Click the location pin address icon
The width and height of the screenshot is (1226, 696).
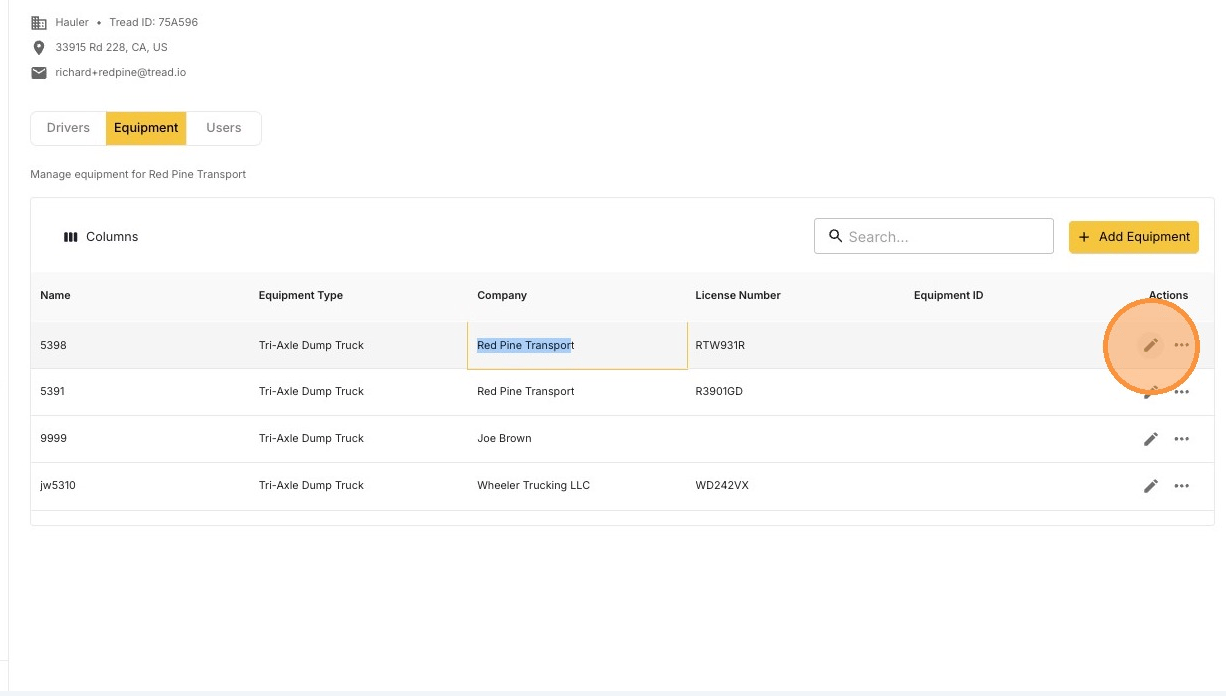tap(39, 48)
